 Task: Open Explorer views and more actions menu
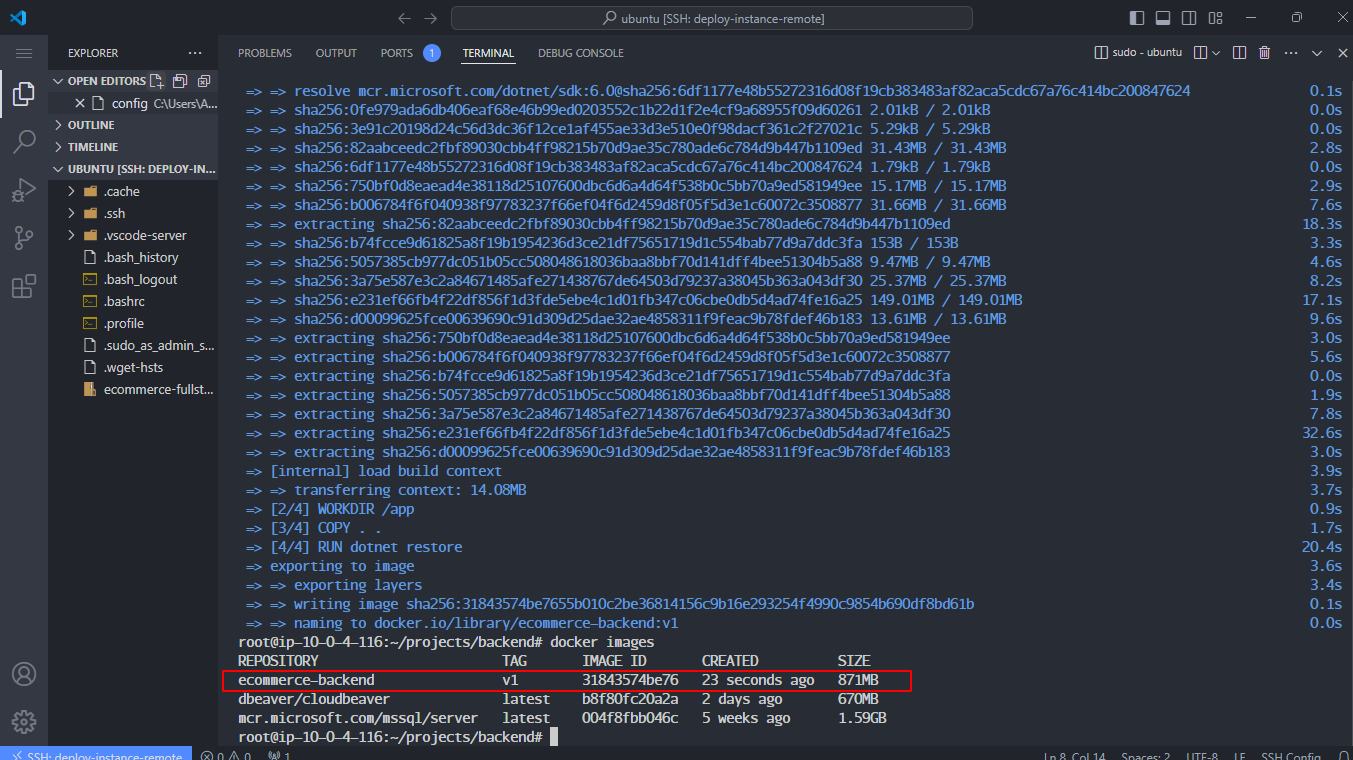(x=194, y=53)
